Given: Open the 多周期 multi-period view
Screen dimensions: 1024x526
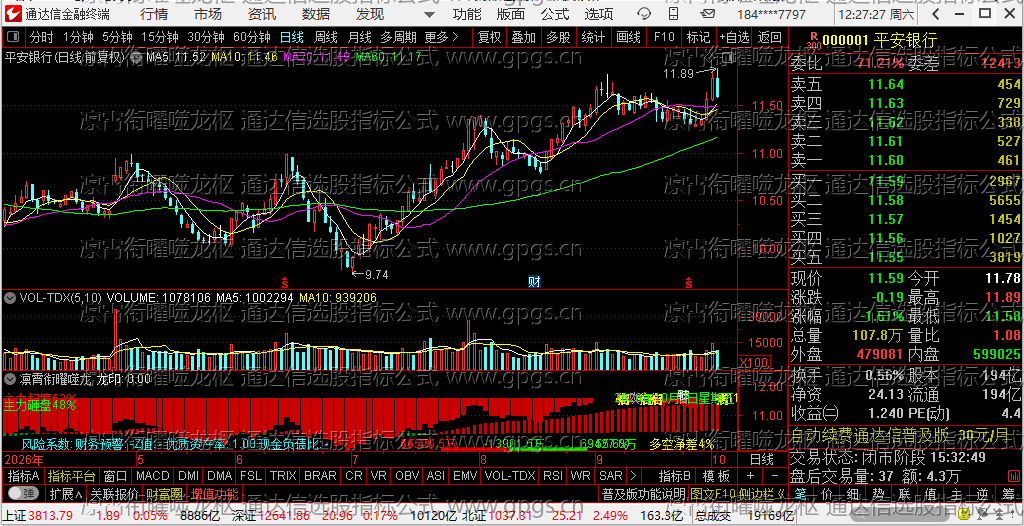Looking at the screenshot, I should click(399, 37).
